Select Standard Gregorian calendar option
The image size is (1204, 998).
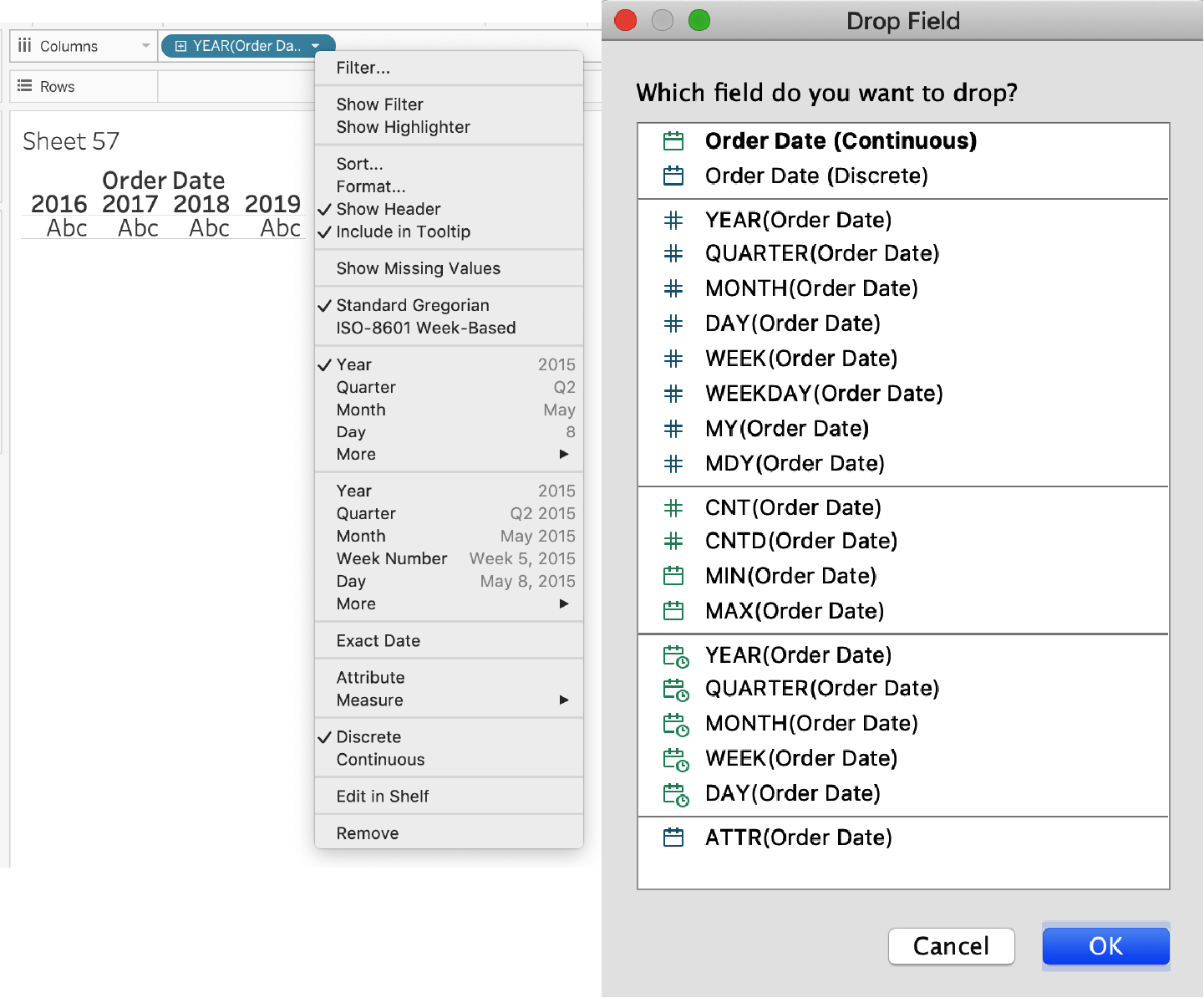click(449, 305)
